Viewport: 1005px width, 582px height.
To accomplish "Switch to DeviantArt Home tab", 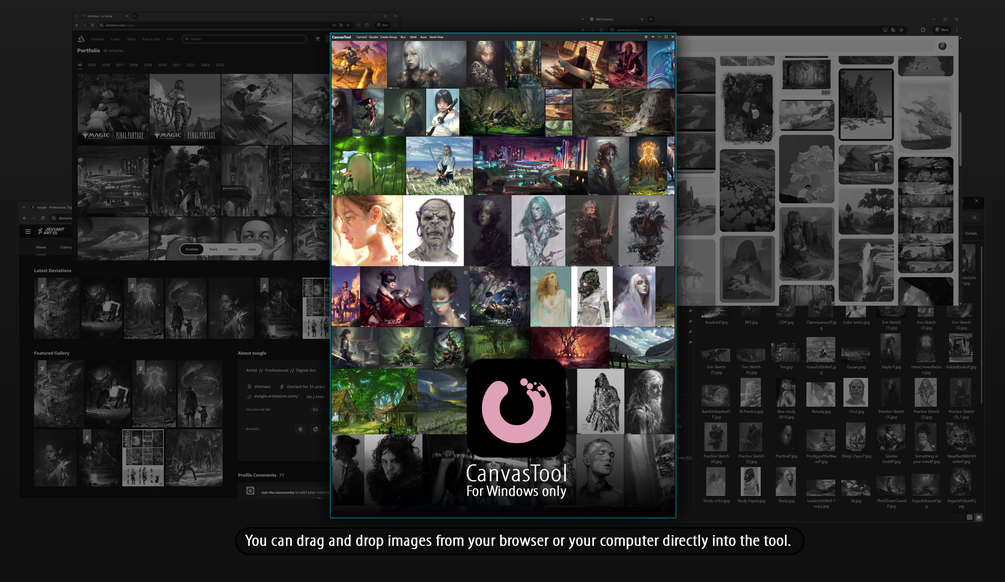I will [41, 247].
